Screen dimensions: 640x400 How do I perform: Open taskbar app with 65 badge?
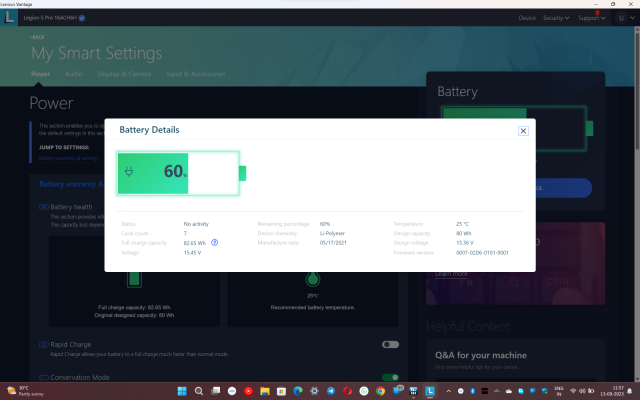[x=397, y=390]
